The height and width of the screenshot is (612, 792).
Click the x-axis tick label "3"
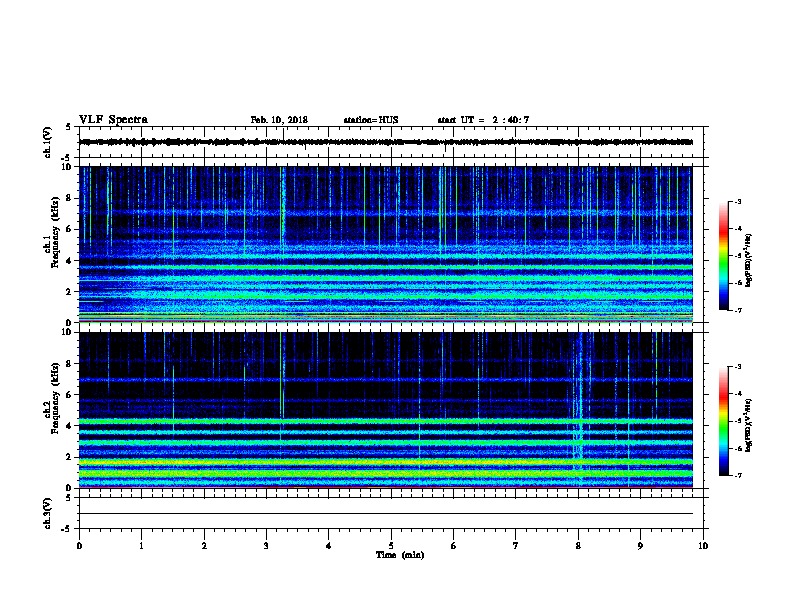click(266, 546)
